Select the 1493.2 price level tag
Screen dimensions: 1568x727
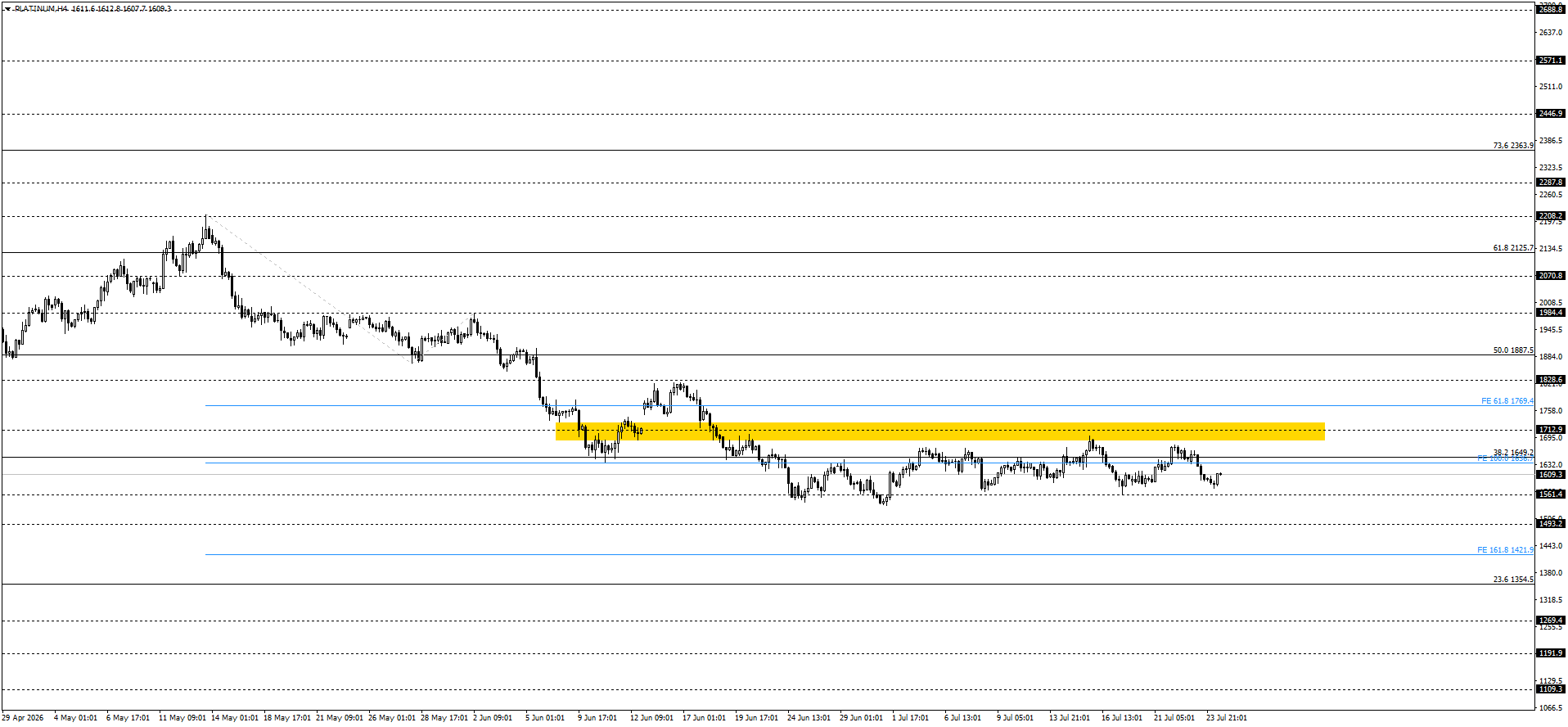1551,524
